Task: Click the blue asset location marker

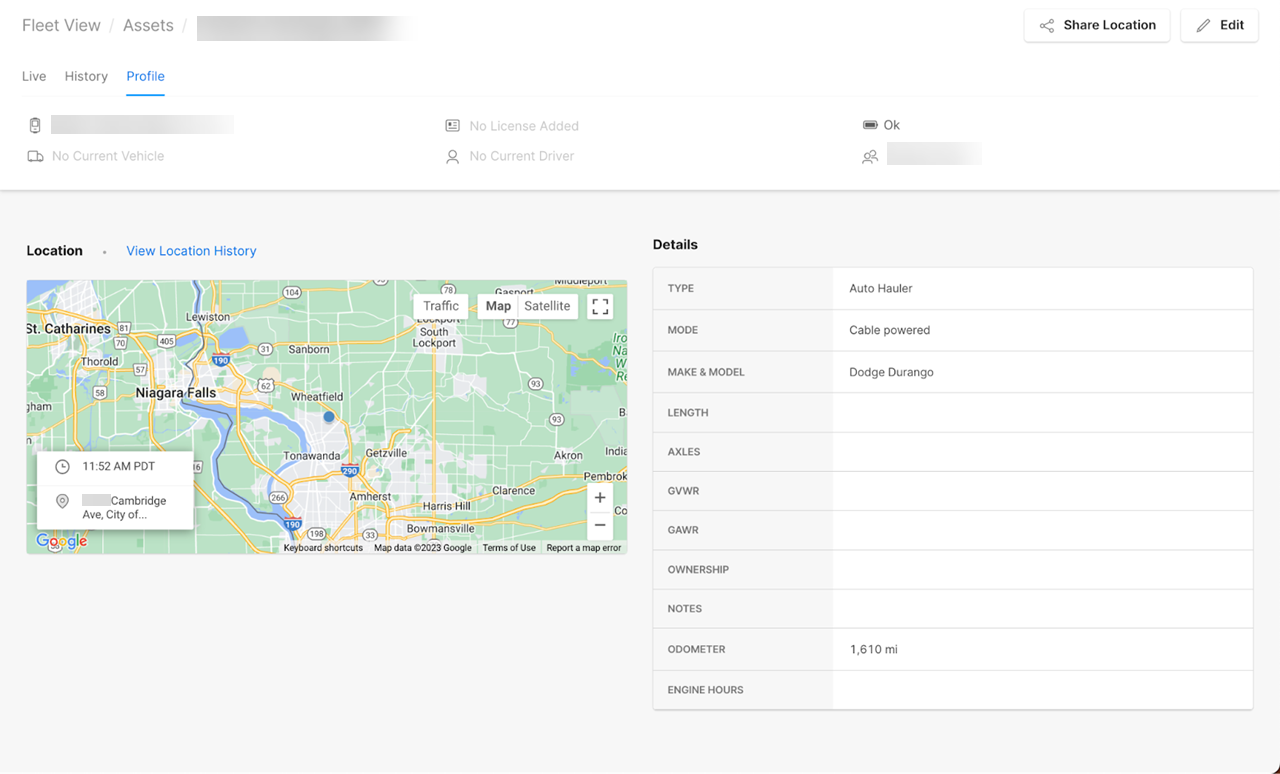Action: (x=329, y=417)
